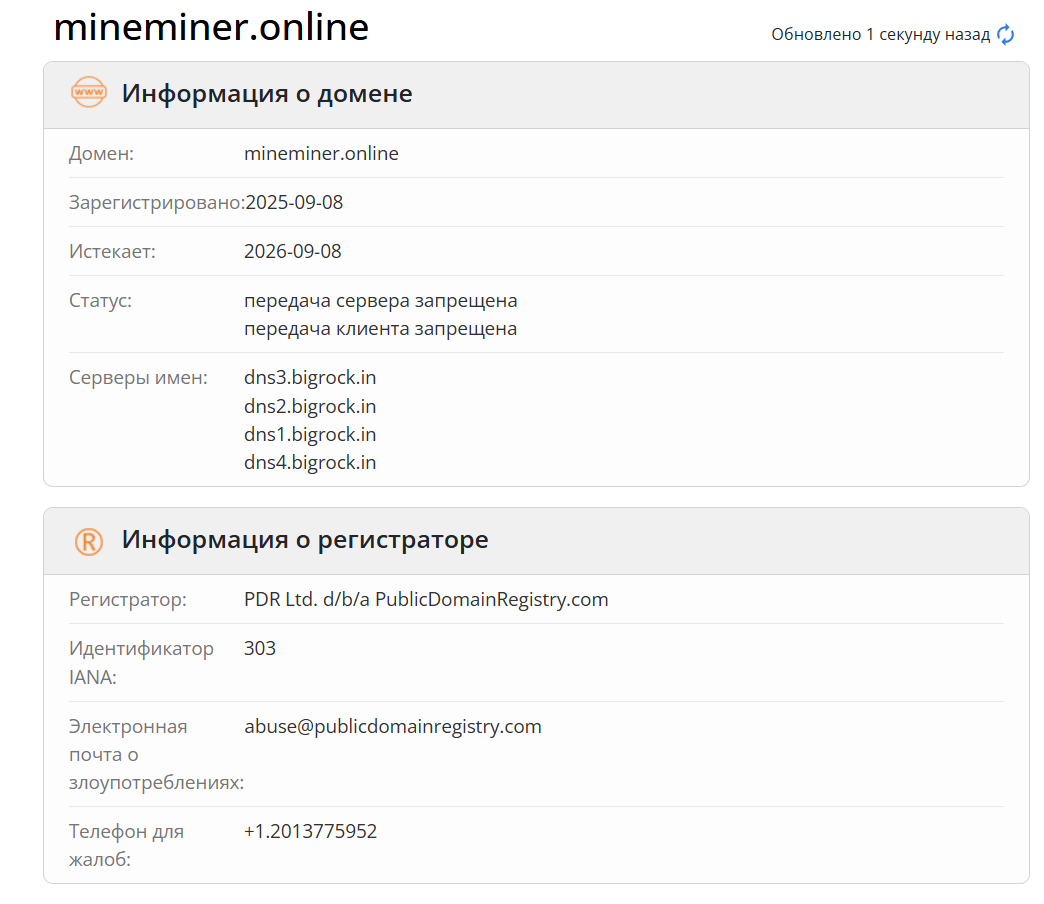Click the expiration date 2026-09-08
Image resolution: width=1044 pixels, height=904 pixels.
click(x=292, y=251)
